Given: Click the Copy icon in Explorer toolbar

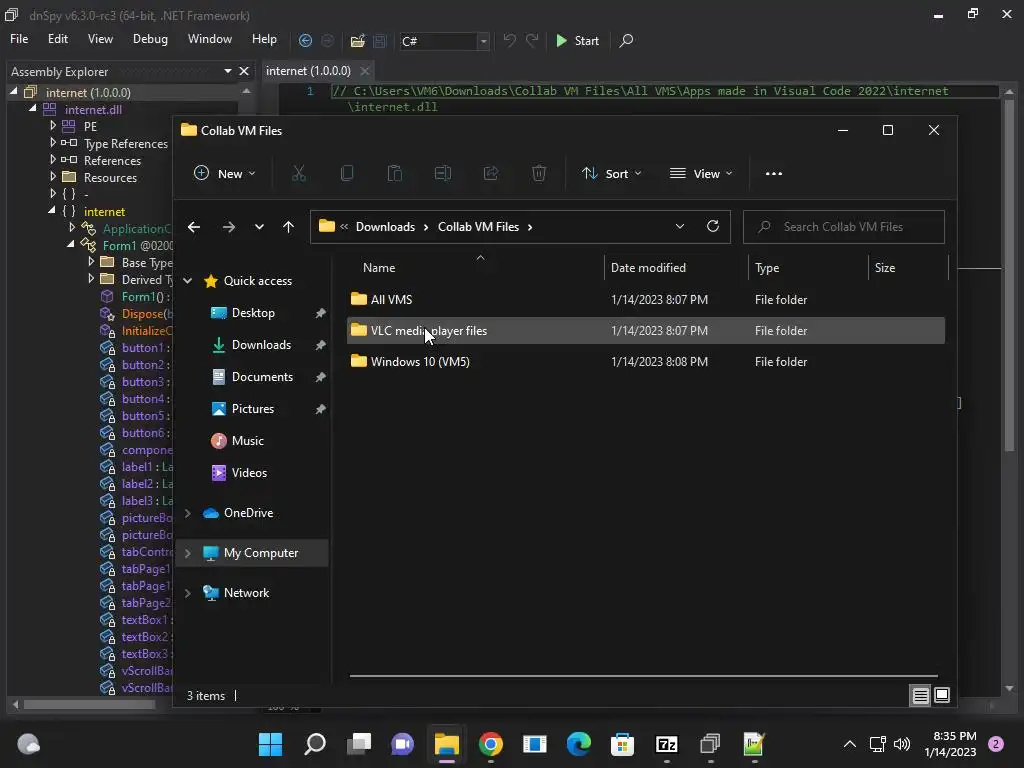Looking at the screenshot, I should point(347,174).
